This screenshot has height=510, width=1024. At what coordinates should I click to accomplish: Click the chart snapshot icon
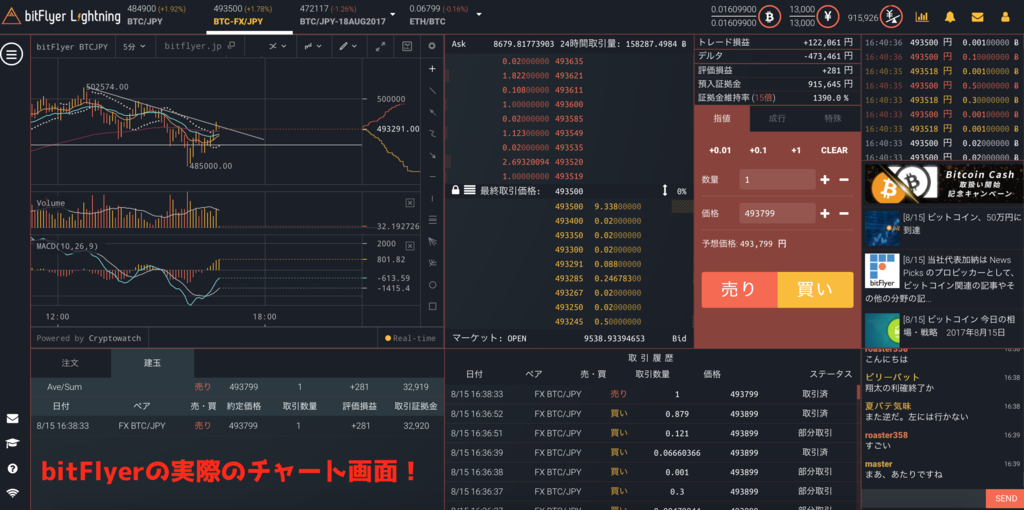407,46
